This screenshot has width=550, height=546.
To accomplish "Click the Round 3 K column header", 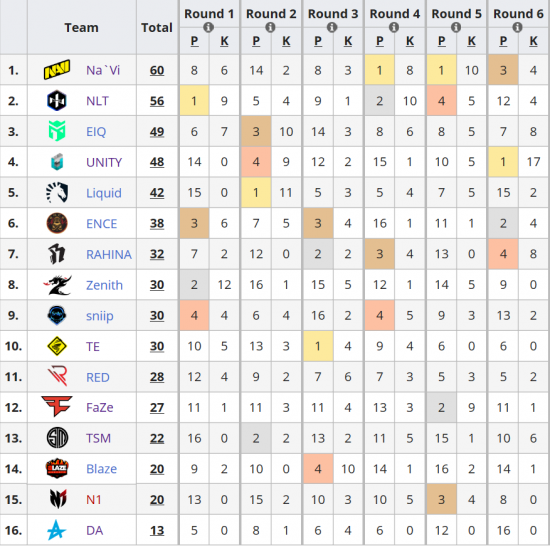I will (x=348, y=41).
